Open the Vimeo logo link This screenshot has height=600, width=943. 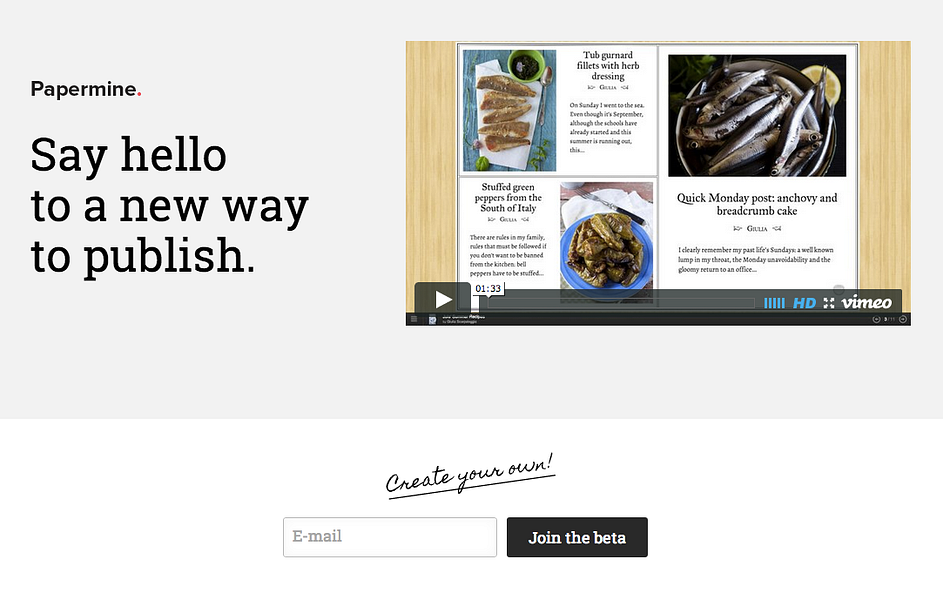coord(867,302)
